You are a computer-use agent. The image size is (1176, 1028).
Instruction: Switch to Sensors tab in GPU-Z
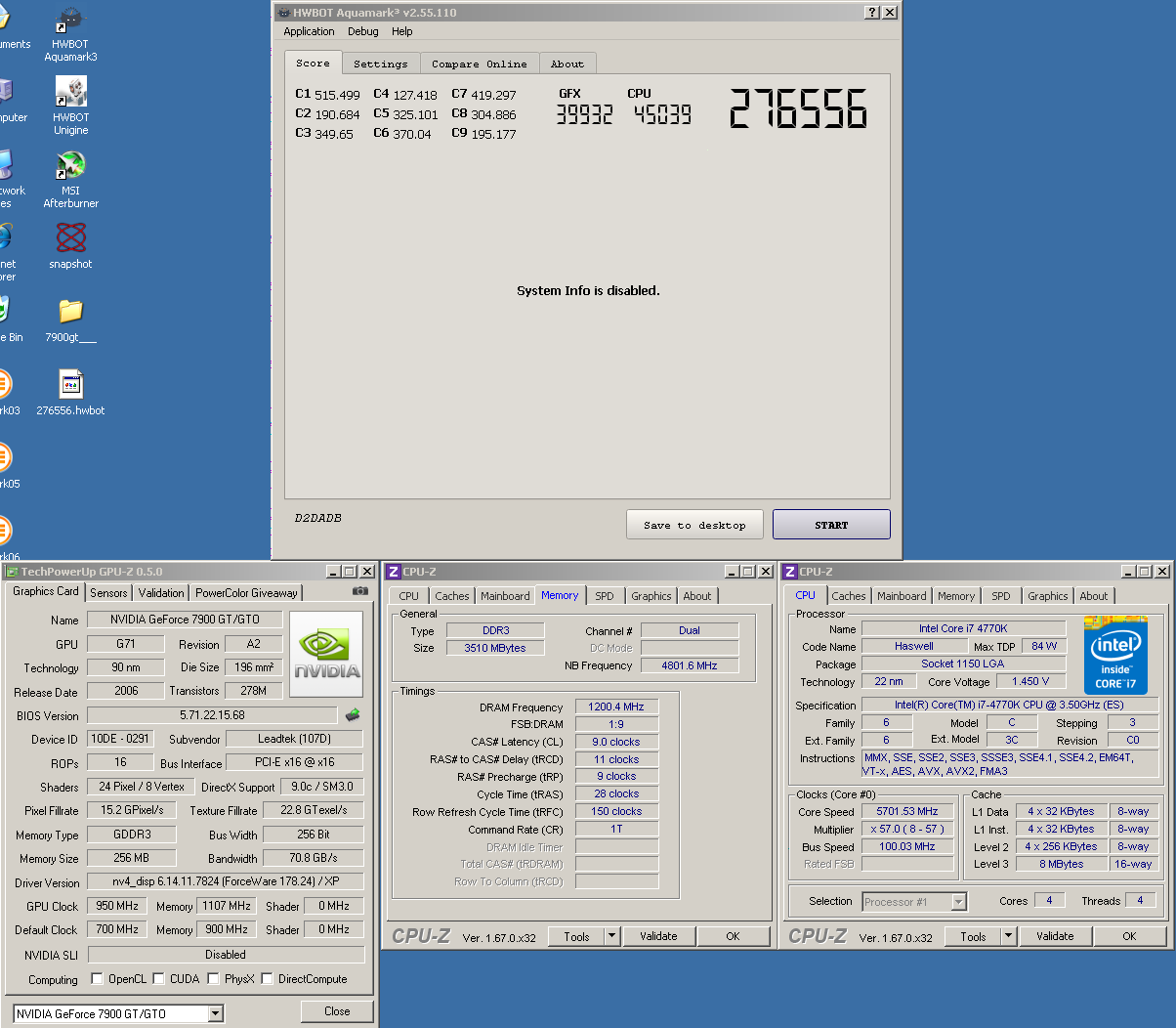point(108,593)
